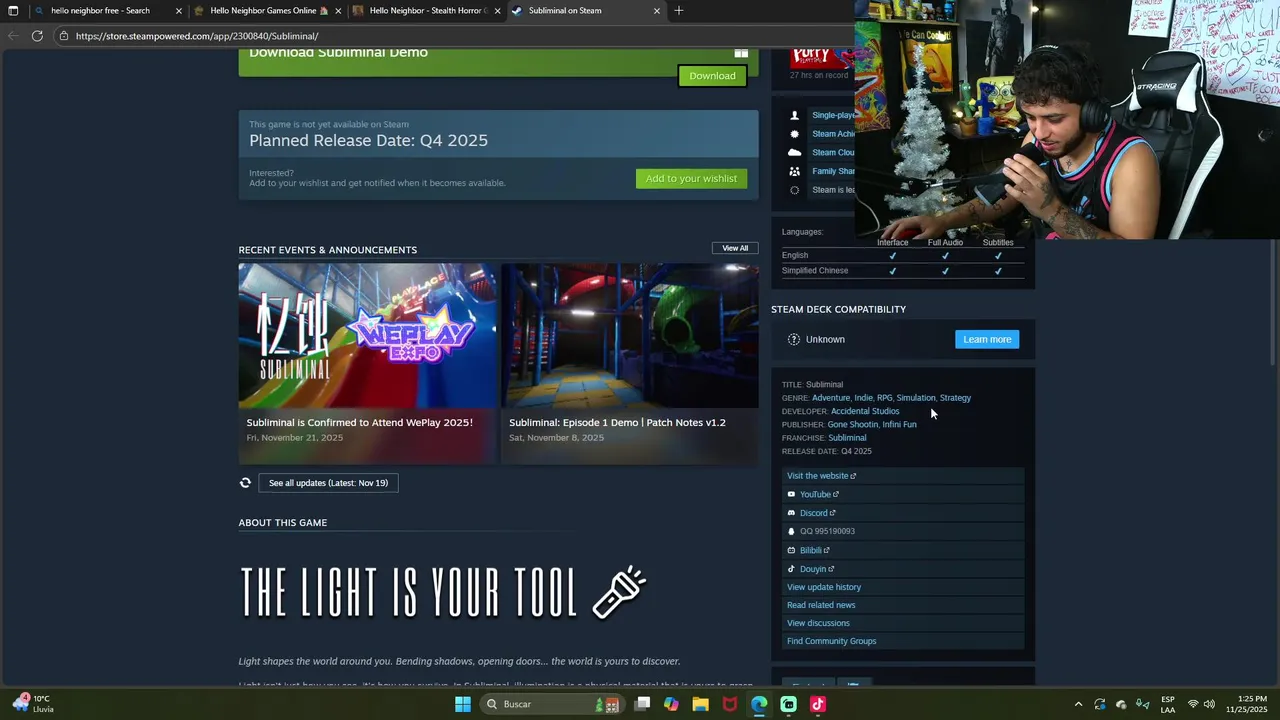1280x720 pixels.
Task: Click the Steam Cloud icon
Action: [x=795, y=153]
